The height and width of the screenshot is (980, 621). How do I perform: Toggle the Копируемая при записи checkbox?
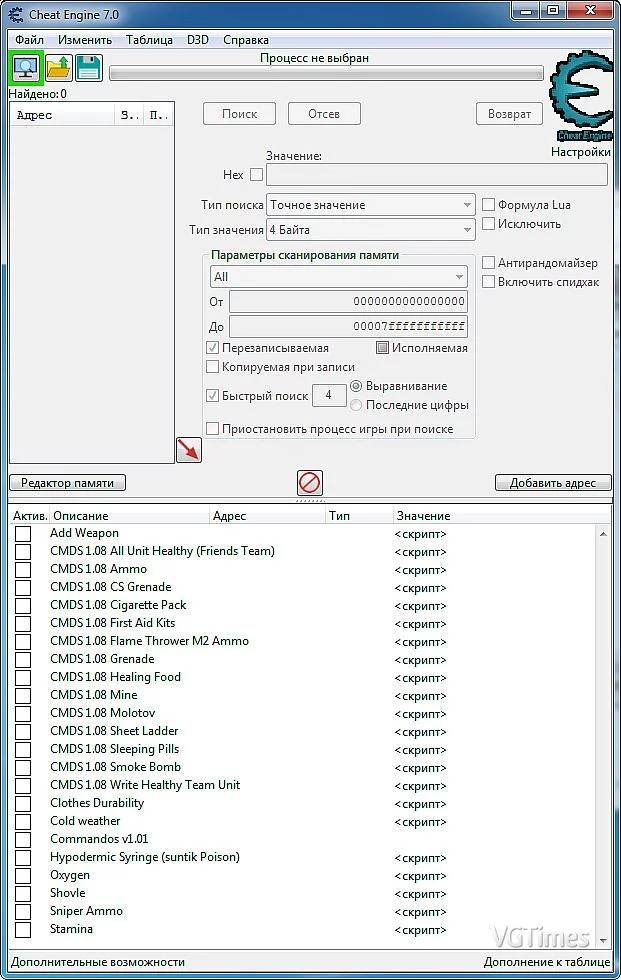point(212,366)
